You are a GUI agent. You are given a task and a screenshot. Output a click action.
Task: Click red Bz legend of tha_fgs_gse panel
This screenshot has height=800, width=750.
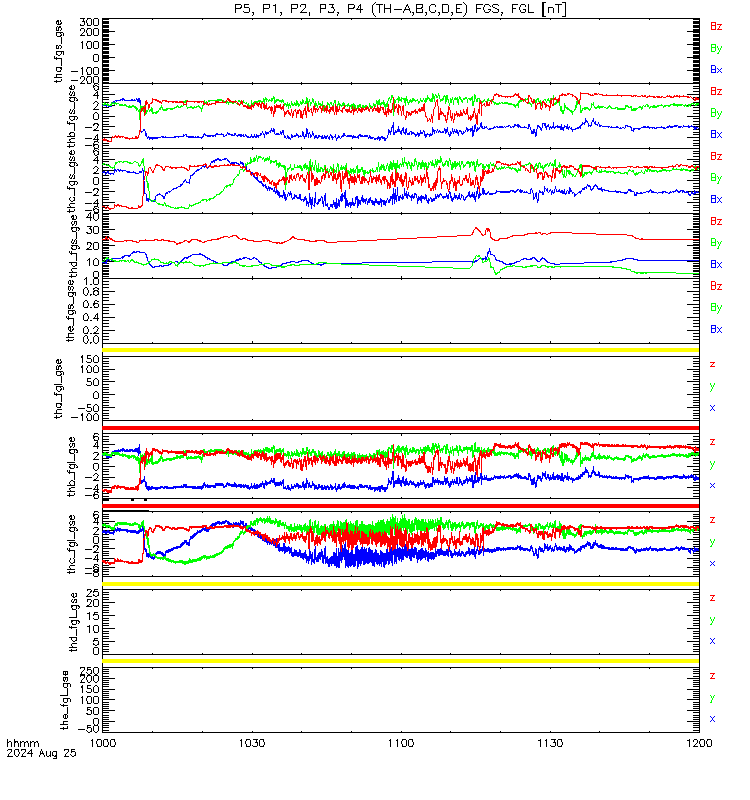point(716,27)
